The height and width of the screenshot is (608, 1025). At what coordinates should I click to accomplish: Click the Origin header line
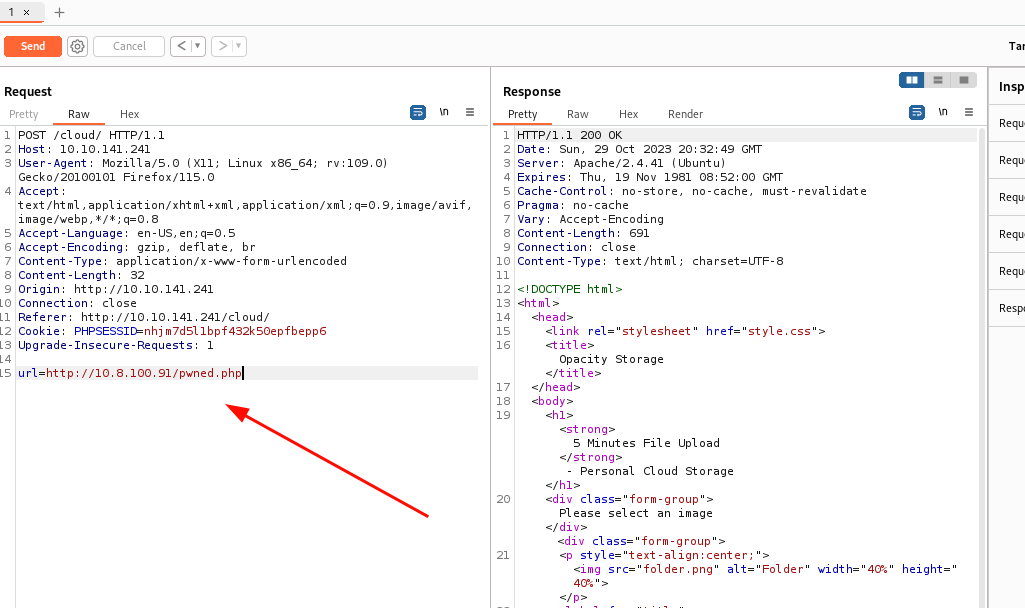pyautogui.click(x=116, y=289)
